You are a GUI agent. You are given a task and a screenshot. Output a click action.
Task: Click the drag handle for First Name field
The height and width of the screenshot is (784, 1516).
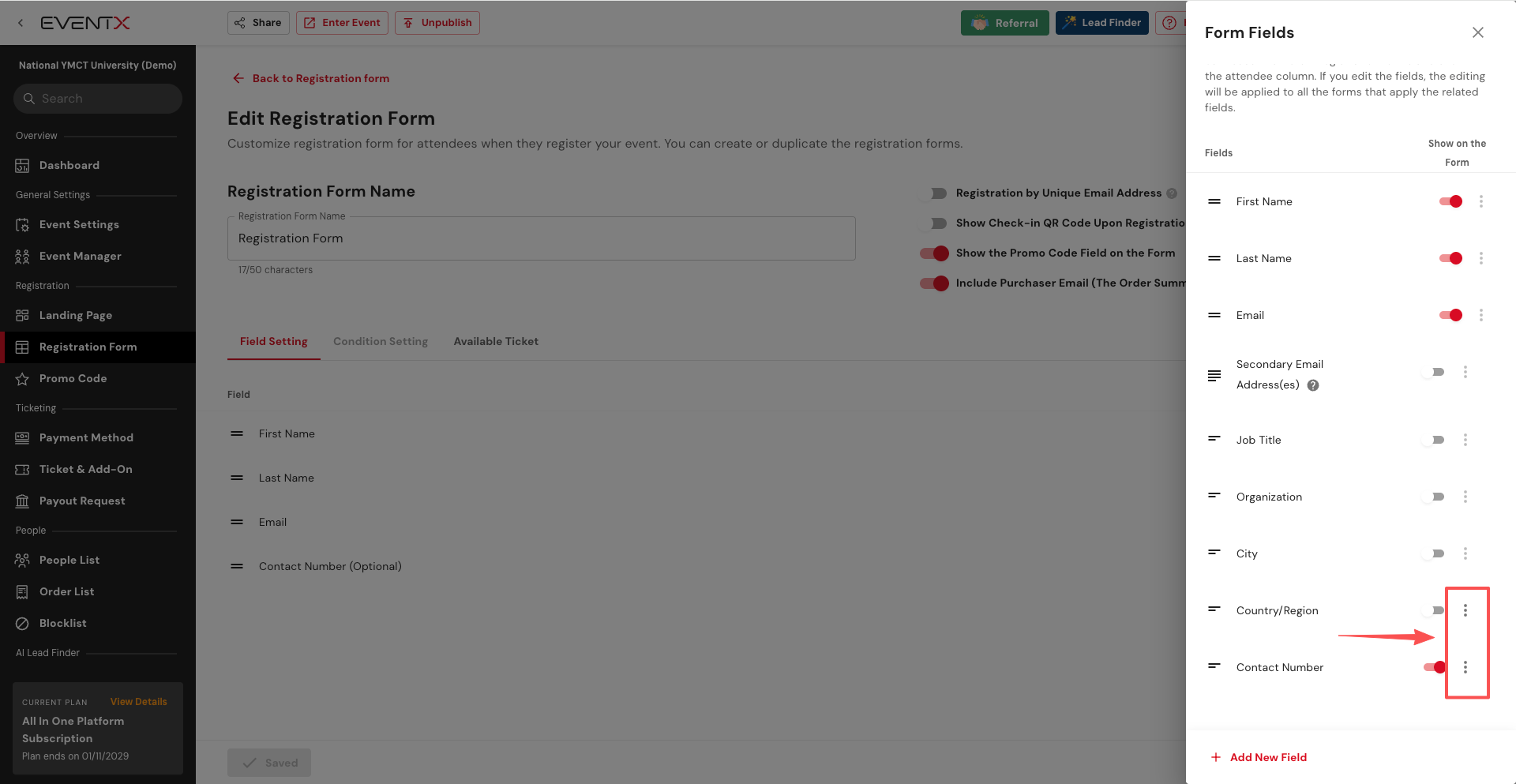[1214, 201]
